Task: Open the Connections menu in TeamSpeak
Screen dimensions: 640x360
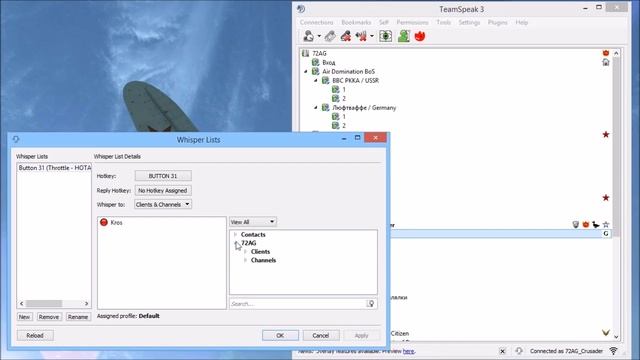Action: (316, 22)
